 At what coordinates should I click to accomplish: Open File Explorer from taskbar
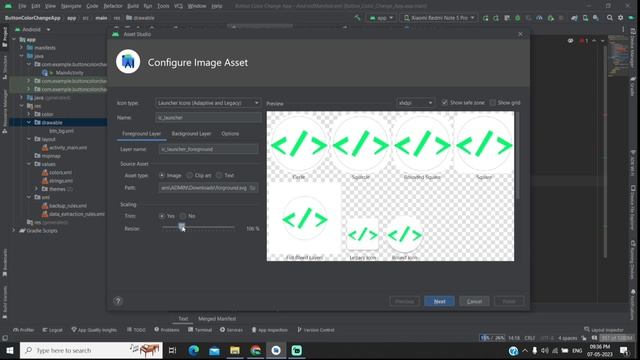(235, 350)
